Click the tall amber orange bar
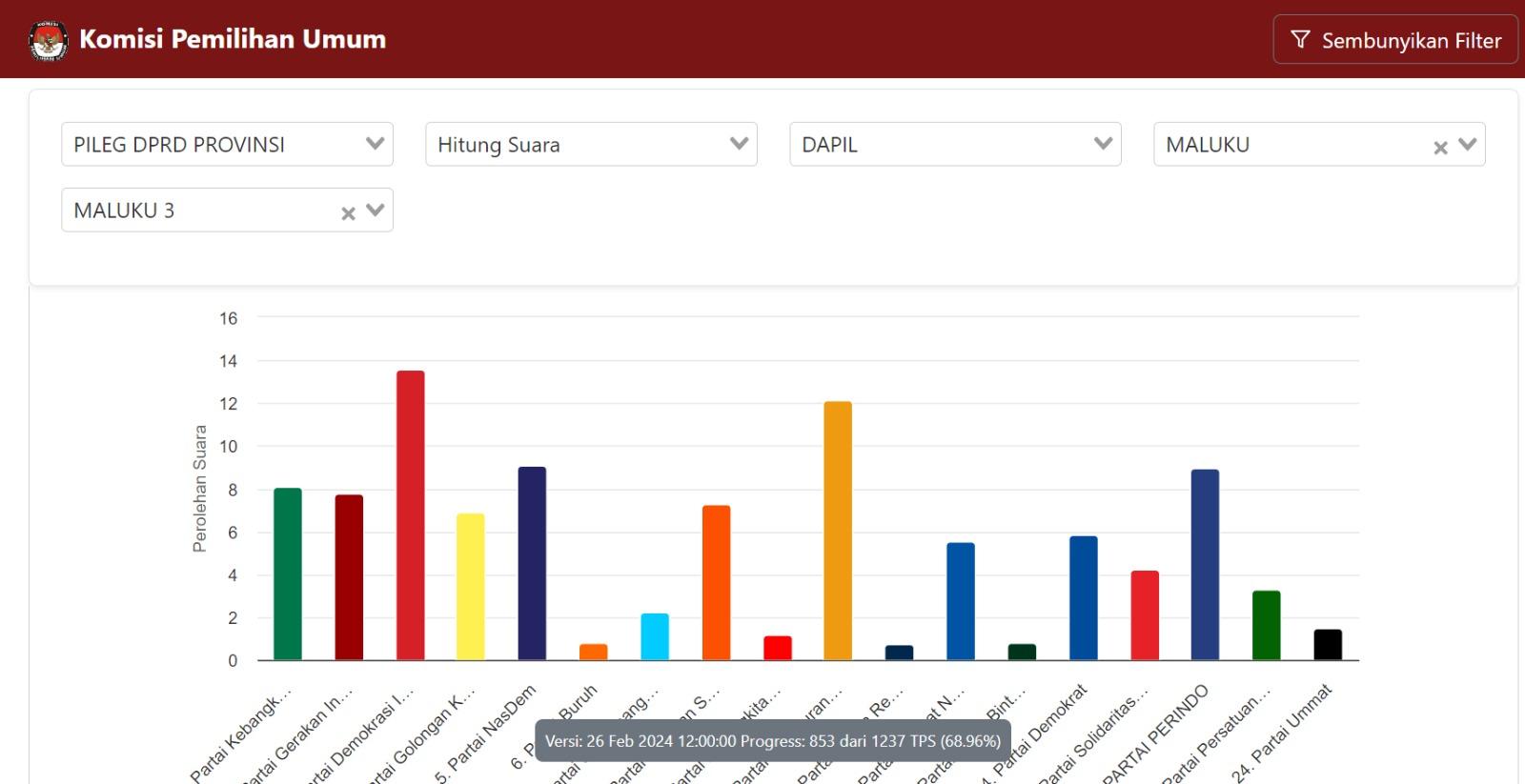 click(838, 531)
